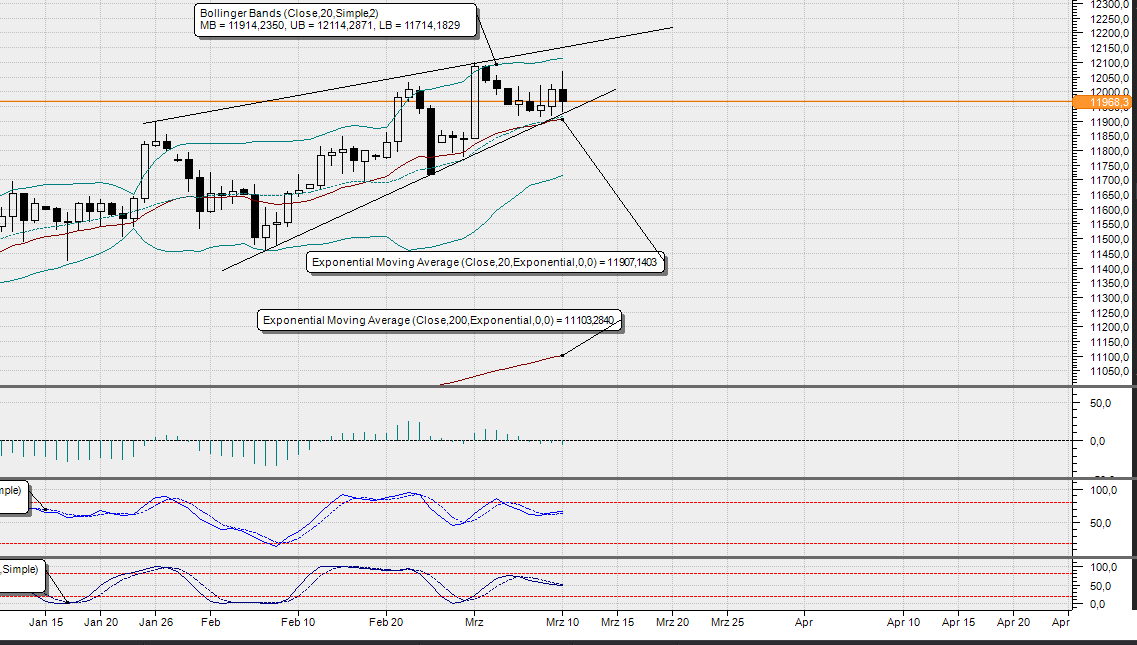Viewport: 1137px width, 645px height.
Task: Click the 0,0 label in the bottom oscillator panel
Action: [x=1097, y=604]
